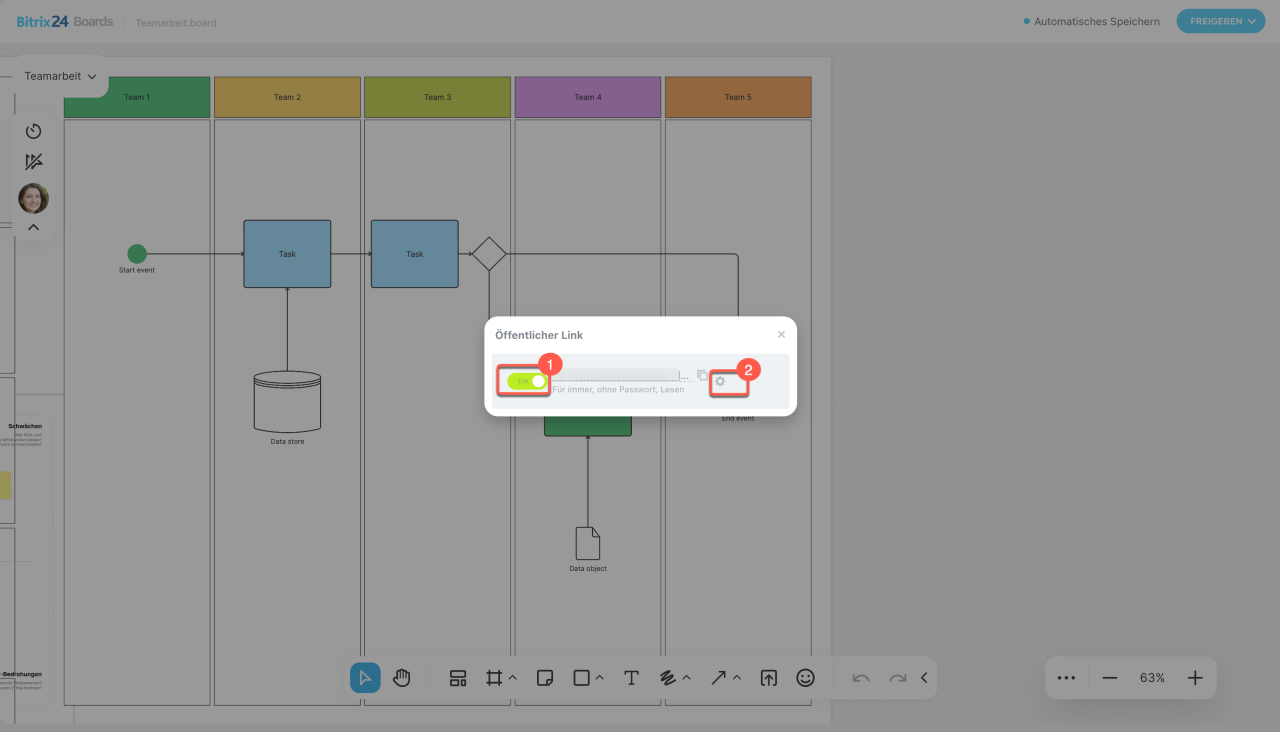Open the templates layout tool
The width and height of the screenshot is (1280, 732).
point(458,678)
